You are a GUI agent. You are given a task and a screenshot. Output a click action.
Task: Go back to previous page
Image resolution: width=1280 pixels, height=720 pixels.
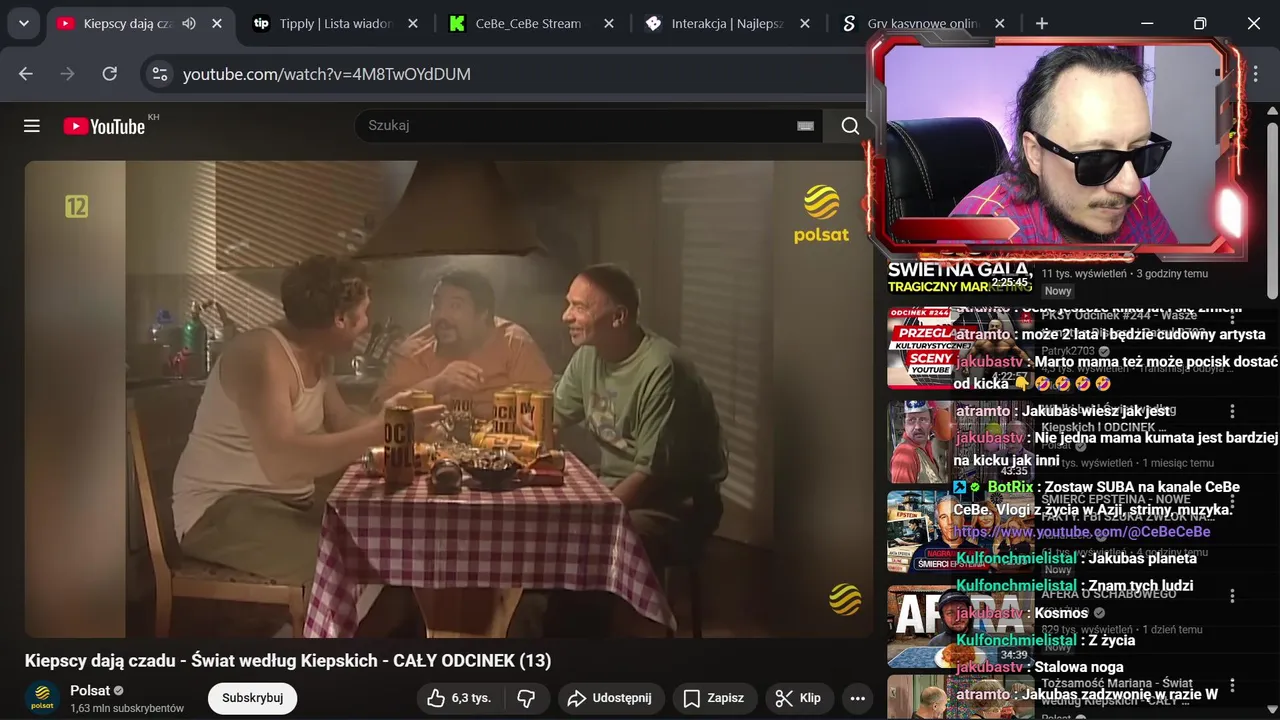coord(26,74)
